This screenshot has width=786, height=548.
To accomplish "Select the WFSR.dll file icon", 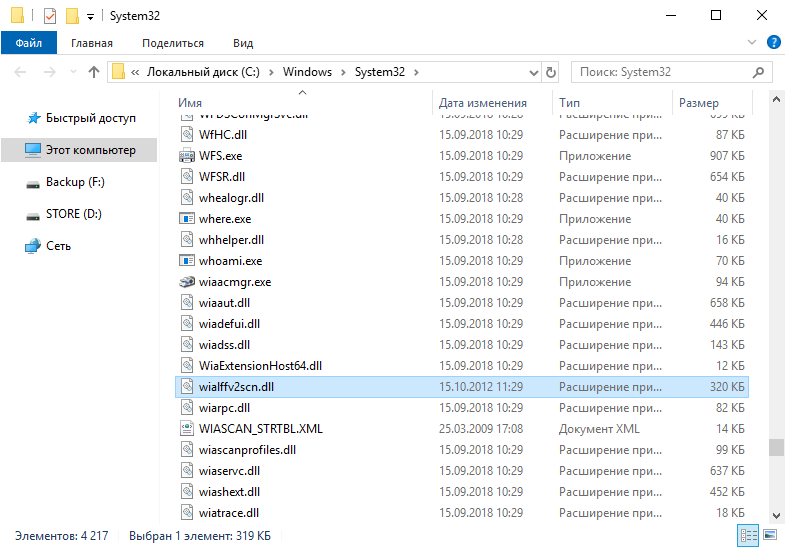I will click(187, 176).
